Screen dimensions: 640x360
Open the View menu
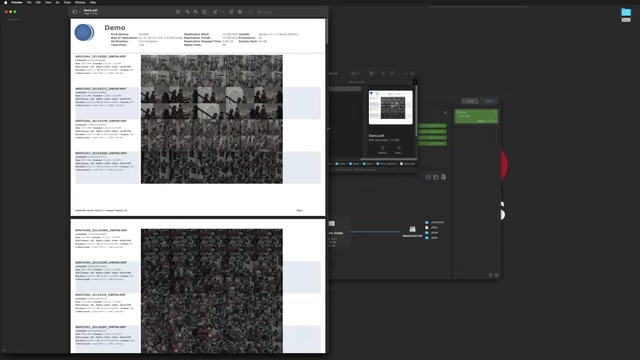pos(48,2)
